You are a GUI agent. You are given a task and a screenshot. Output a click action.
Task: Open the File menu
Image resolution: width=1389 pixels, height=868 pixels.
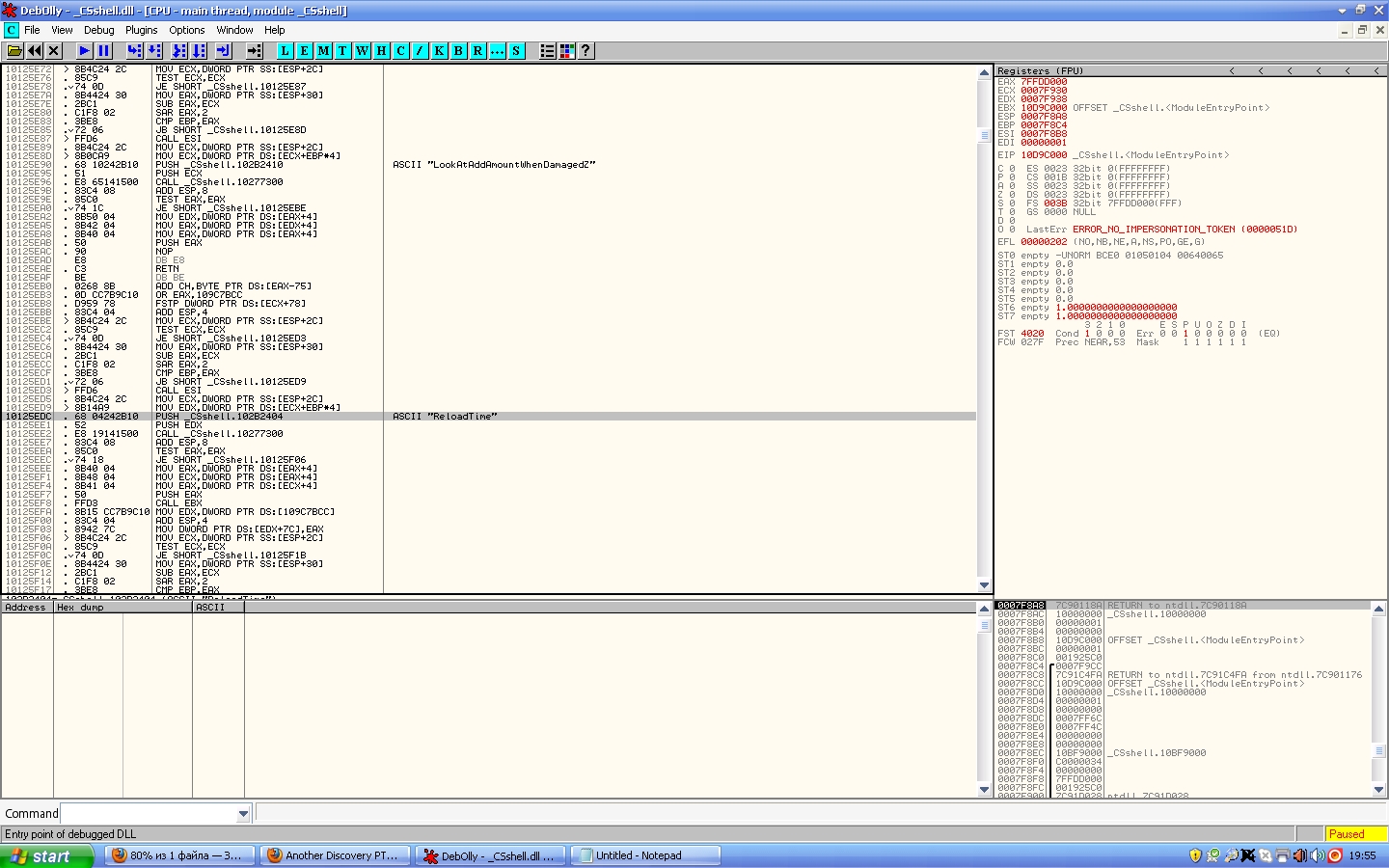32,30
